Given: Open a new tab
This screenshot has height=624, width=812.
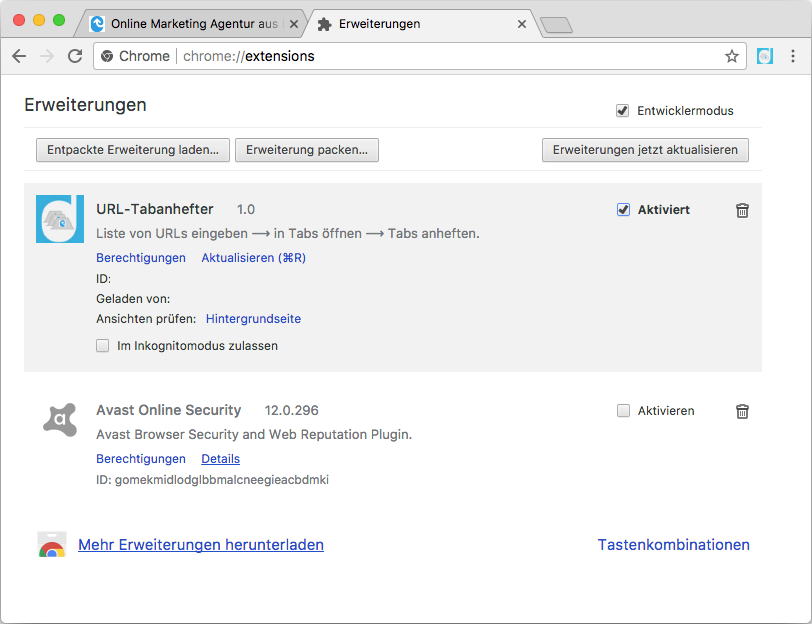Looking at the screenshot, I should (555, 25).
